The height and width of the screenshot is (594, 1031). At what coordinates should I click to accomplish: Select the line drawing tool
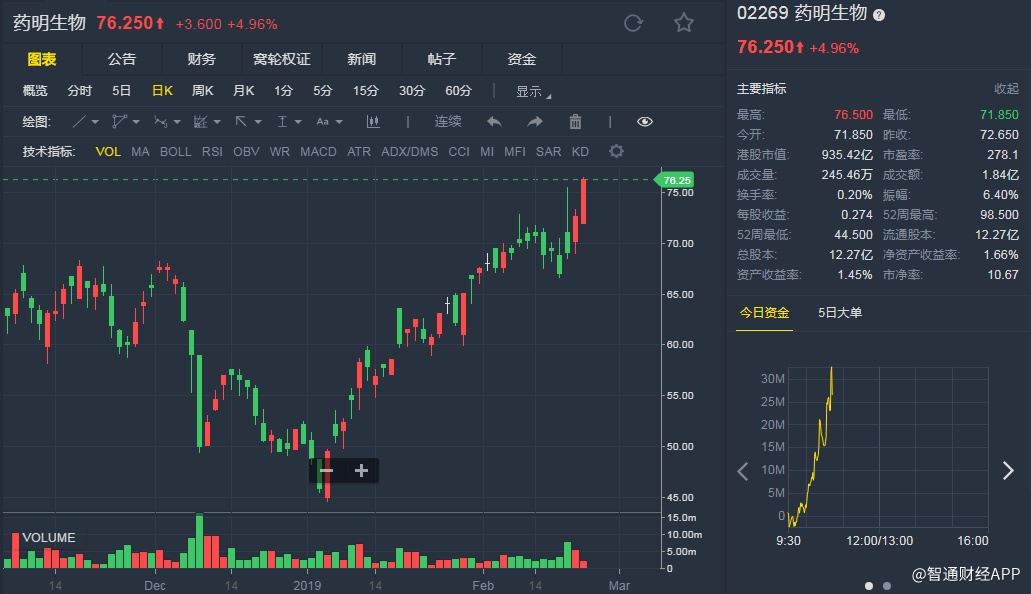[x=79, y=122]
